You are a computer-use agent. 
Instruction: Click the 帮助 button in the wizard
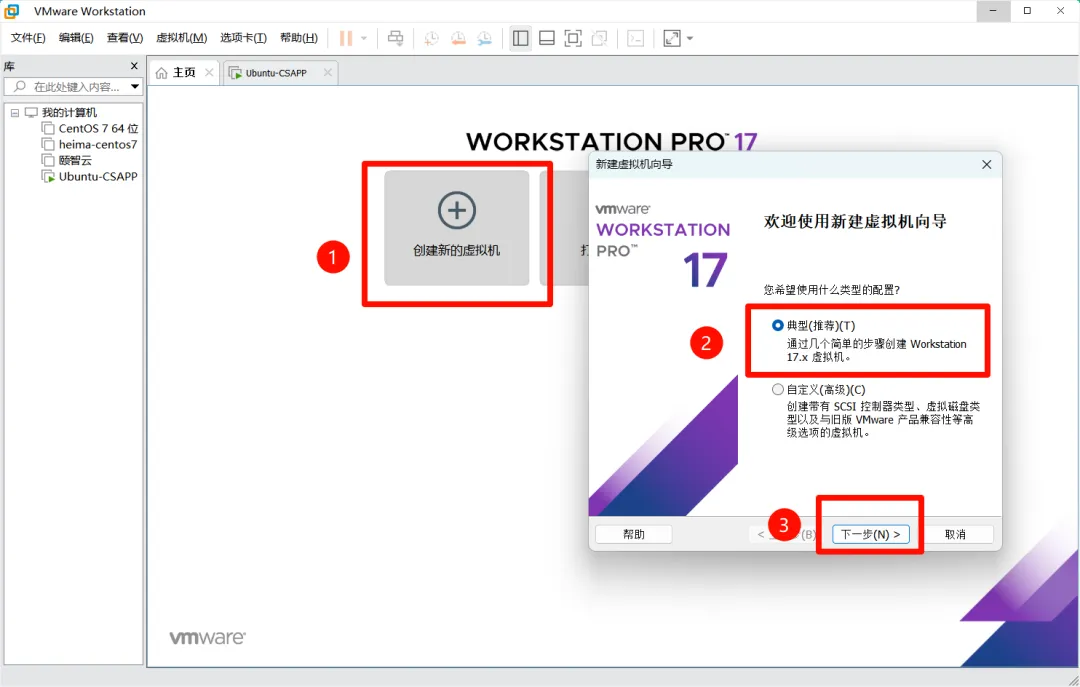pyautogui.click(x=634, y=534)
